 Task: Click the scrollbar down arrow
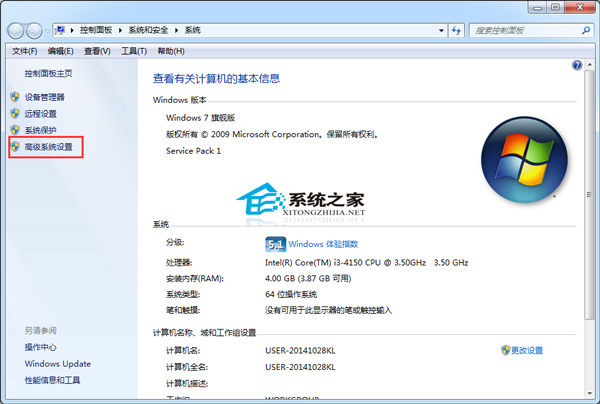click(x=589, y=393)
